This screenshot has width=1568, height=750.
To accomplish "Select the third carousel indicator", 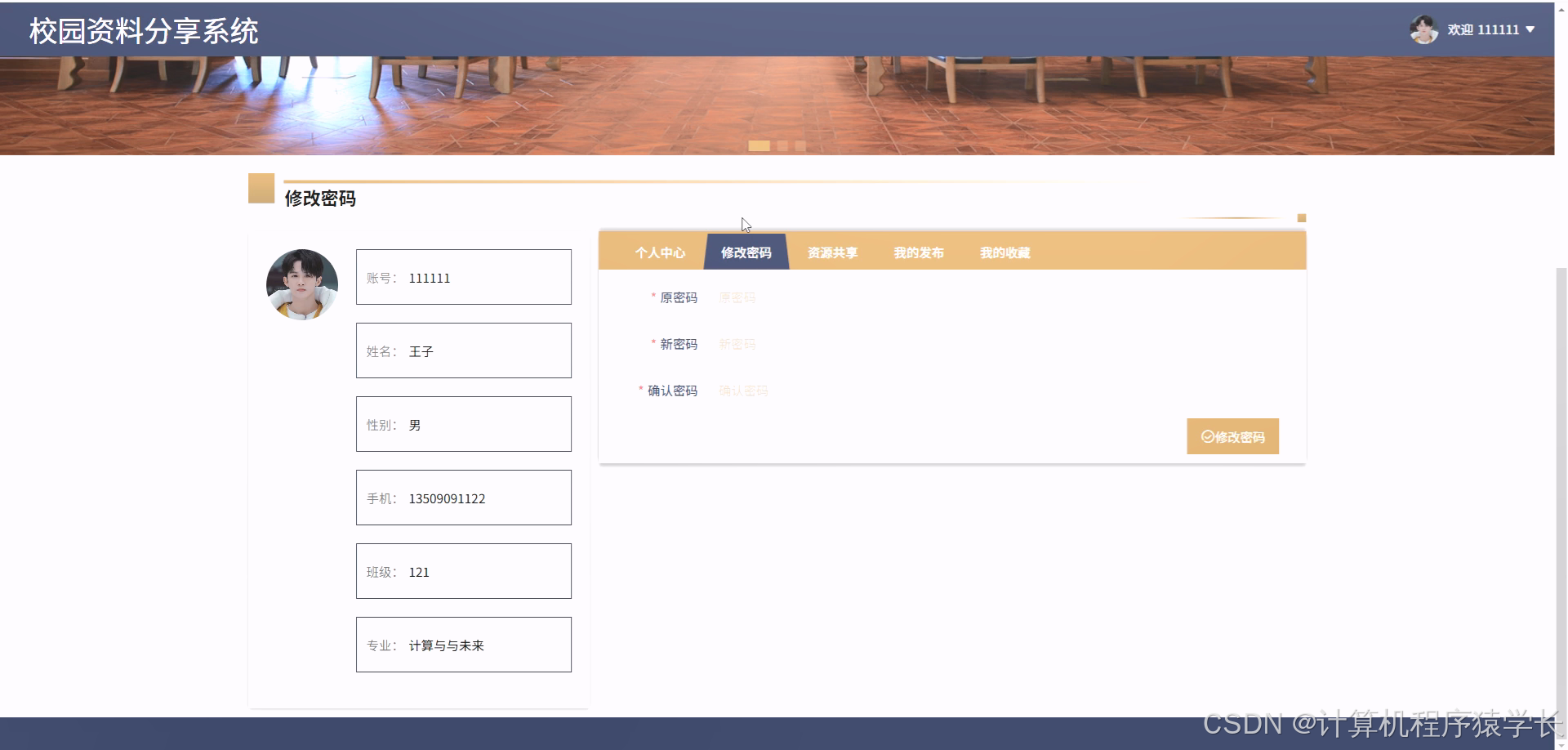I will click(800, 145).
